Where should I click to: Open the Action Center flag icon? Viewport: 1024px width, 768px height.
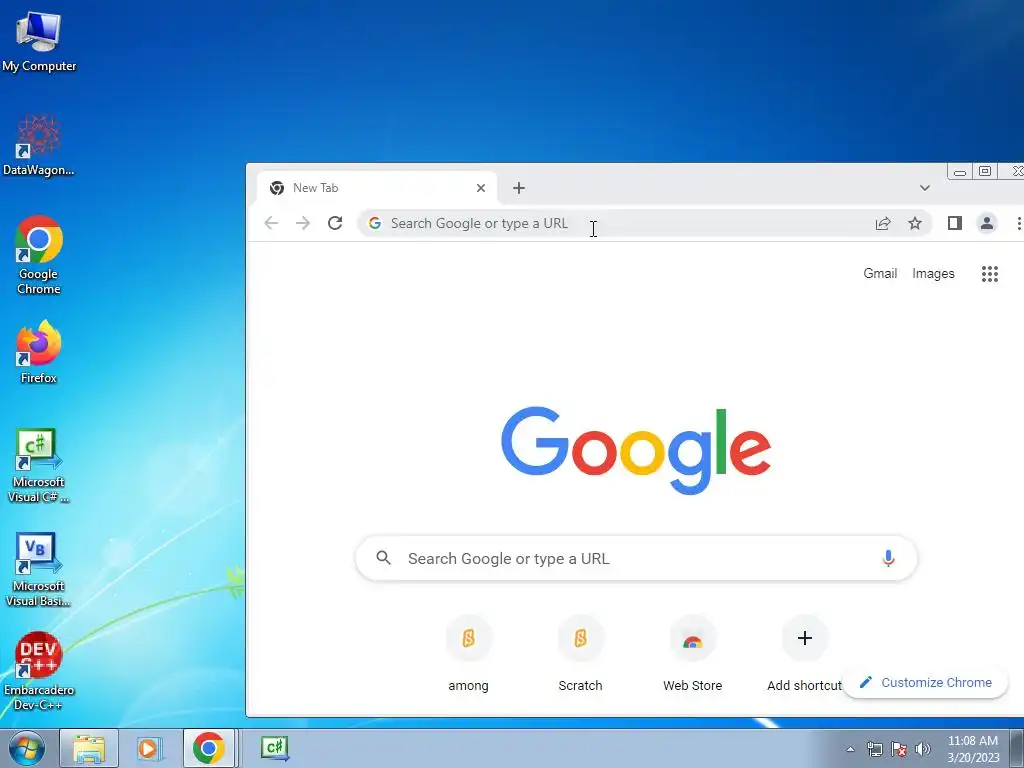(x=899, y=749)
